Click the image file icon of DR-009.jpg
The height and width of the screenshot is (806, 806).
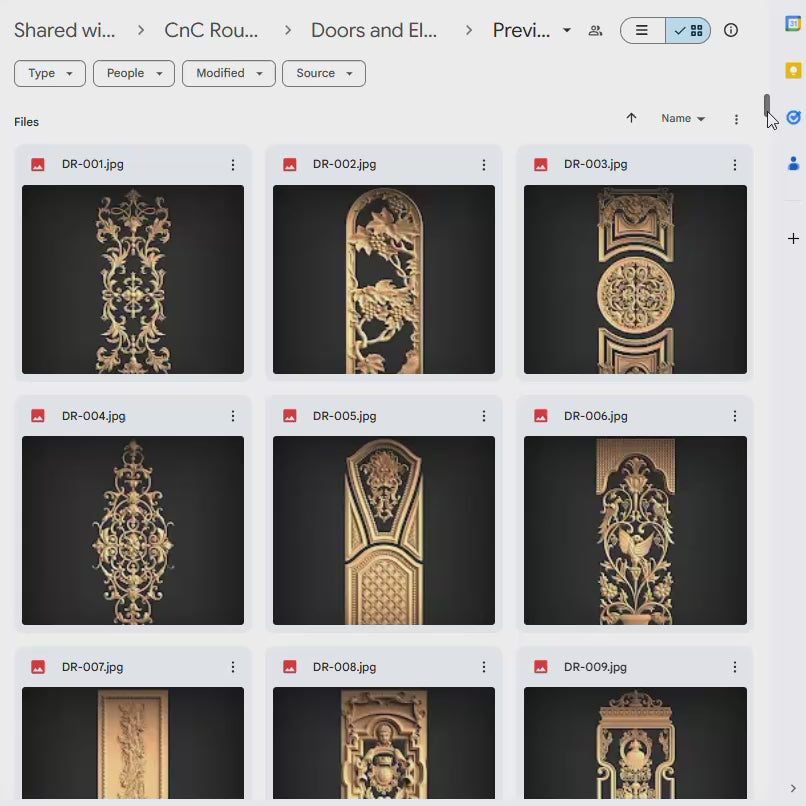point(541,667)
